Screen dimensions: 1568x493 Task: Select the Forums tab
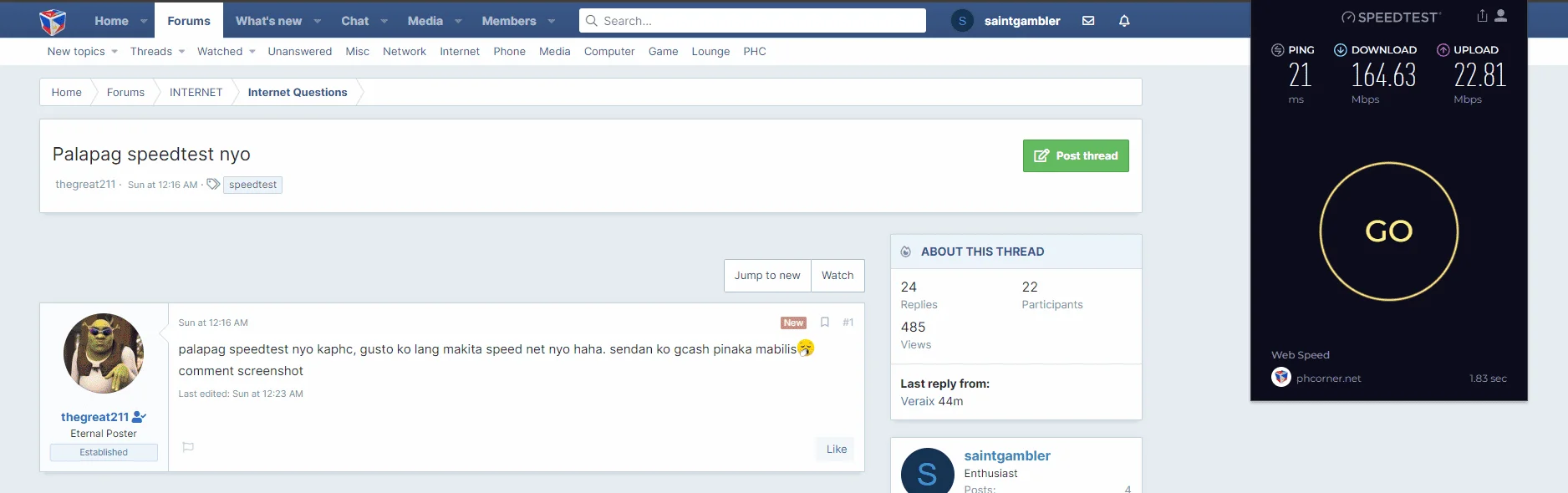point(189,21)
